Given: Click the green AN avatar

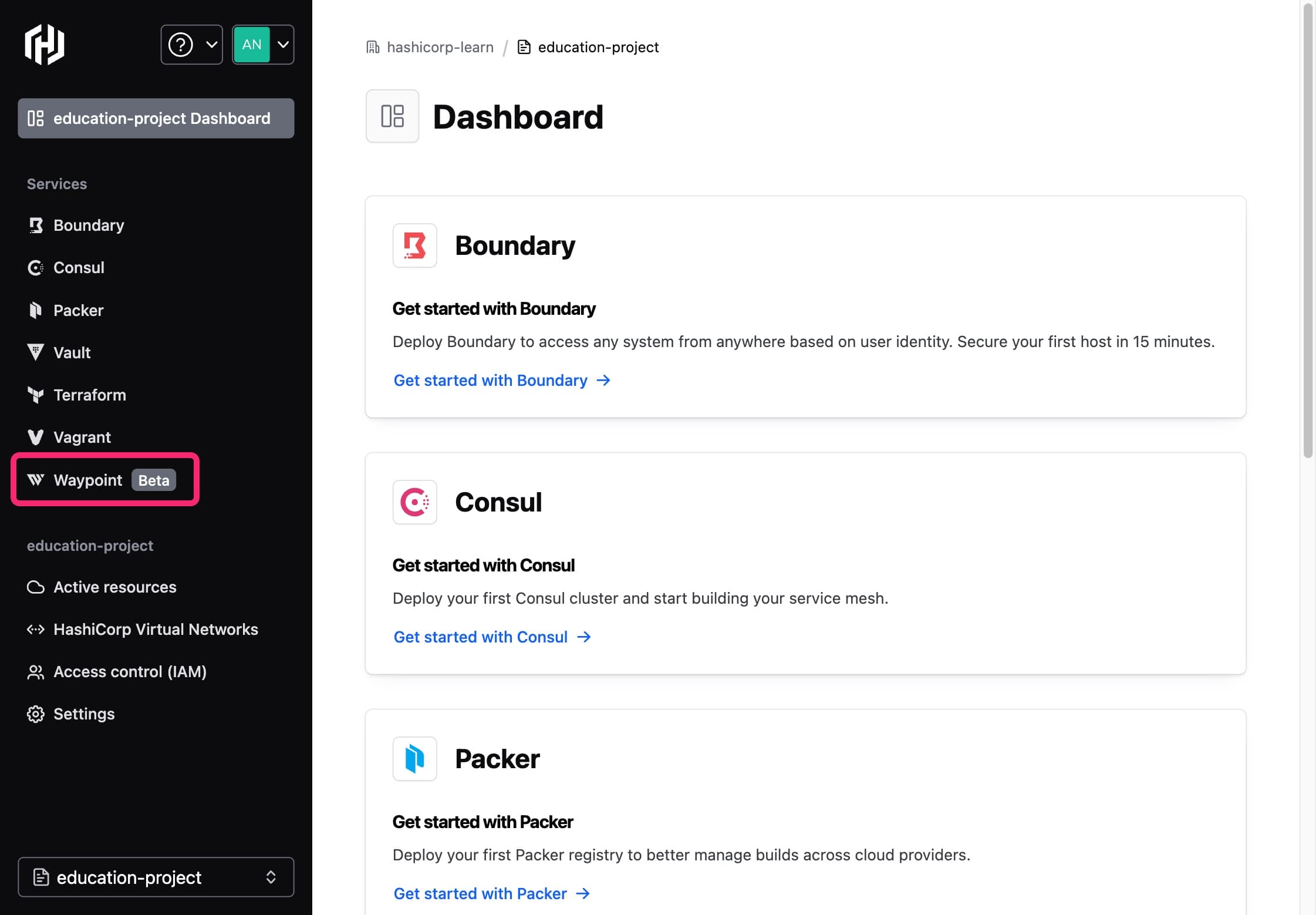Looking at the screenshot, I should coord(252,45).
